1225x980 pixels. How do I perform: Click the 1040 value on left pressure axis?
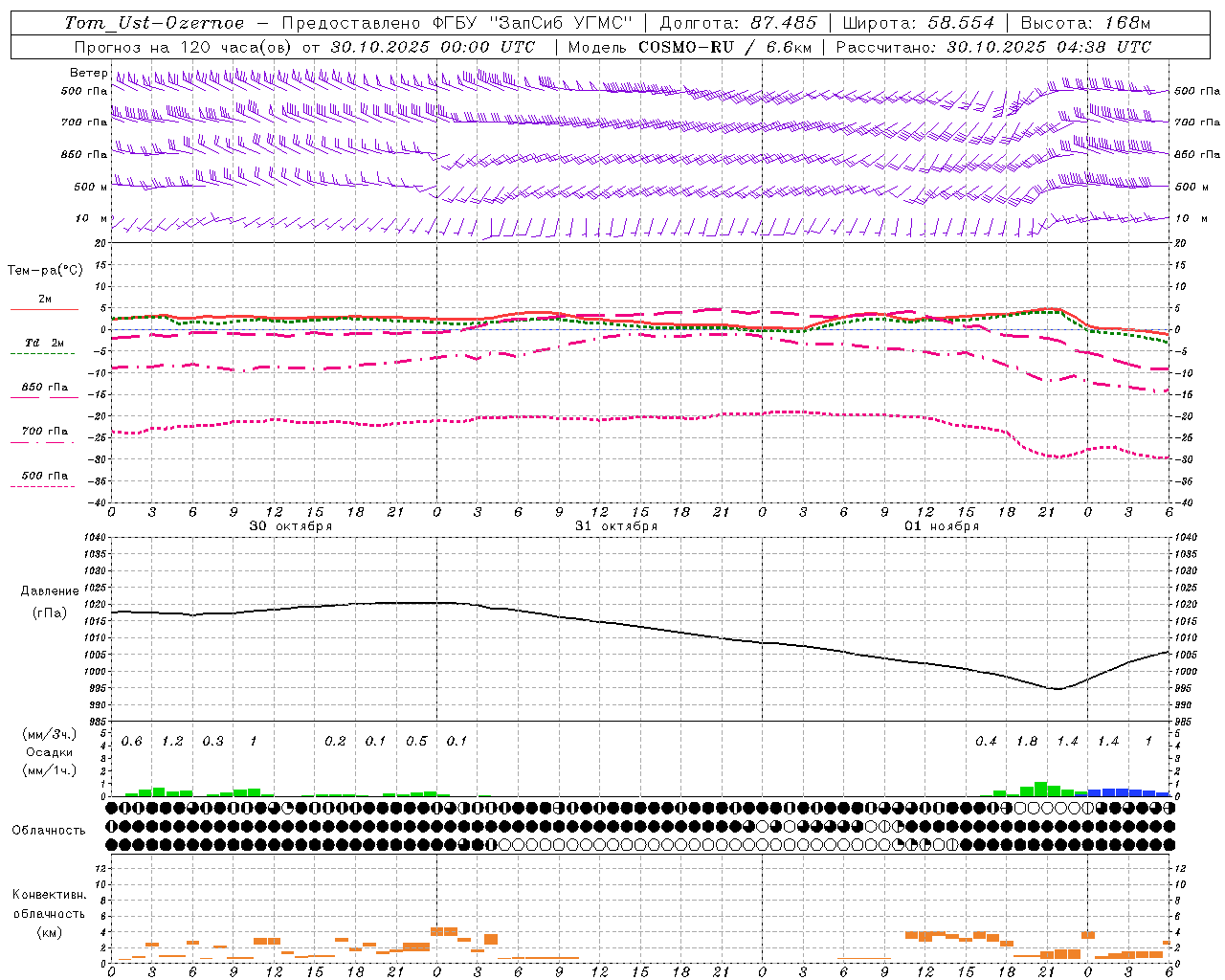[97, 538]
